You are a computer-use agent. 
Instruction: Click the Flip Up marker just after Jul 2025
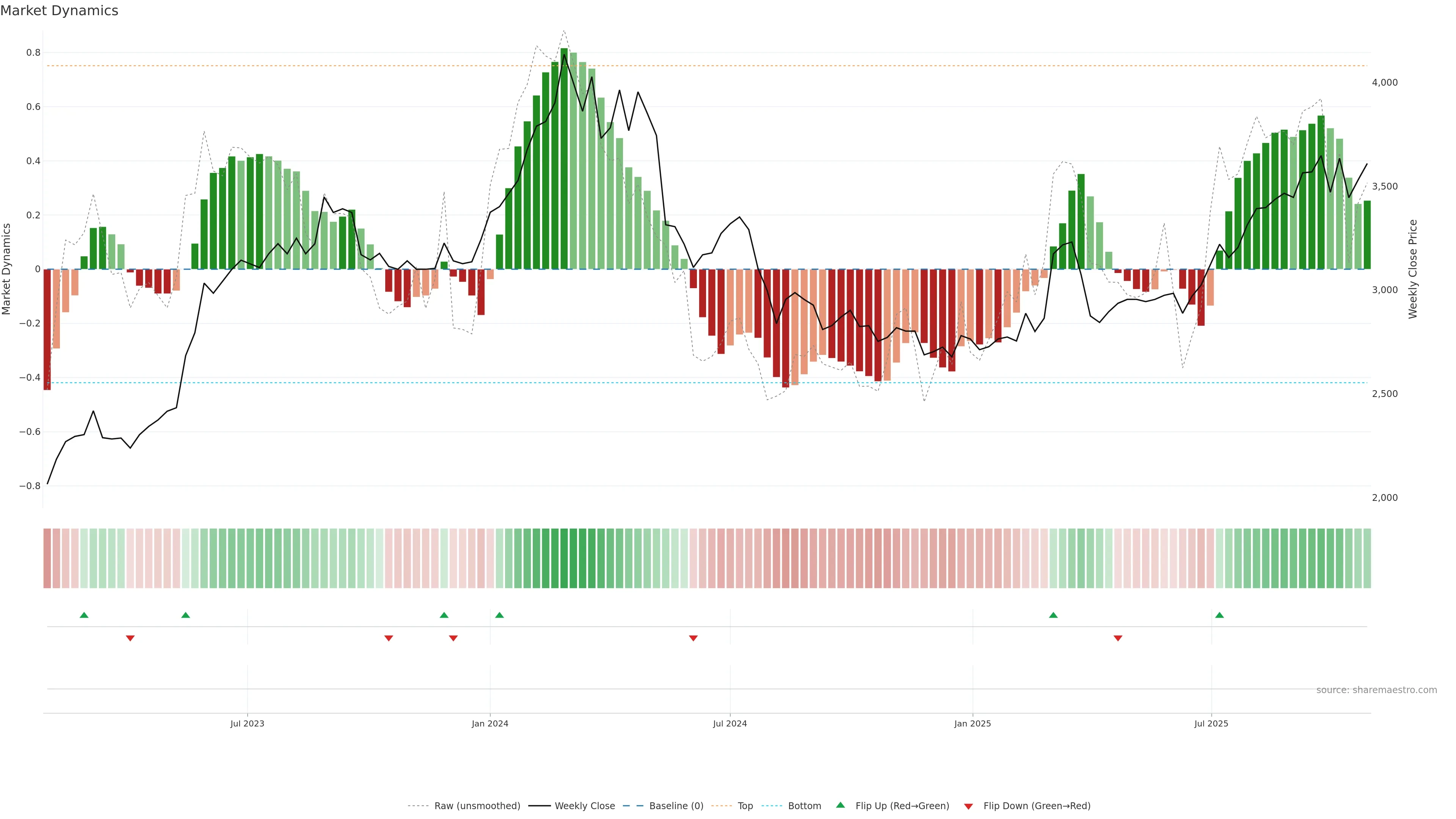(x=1219, y=615)
